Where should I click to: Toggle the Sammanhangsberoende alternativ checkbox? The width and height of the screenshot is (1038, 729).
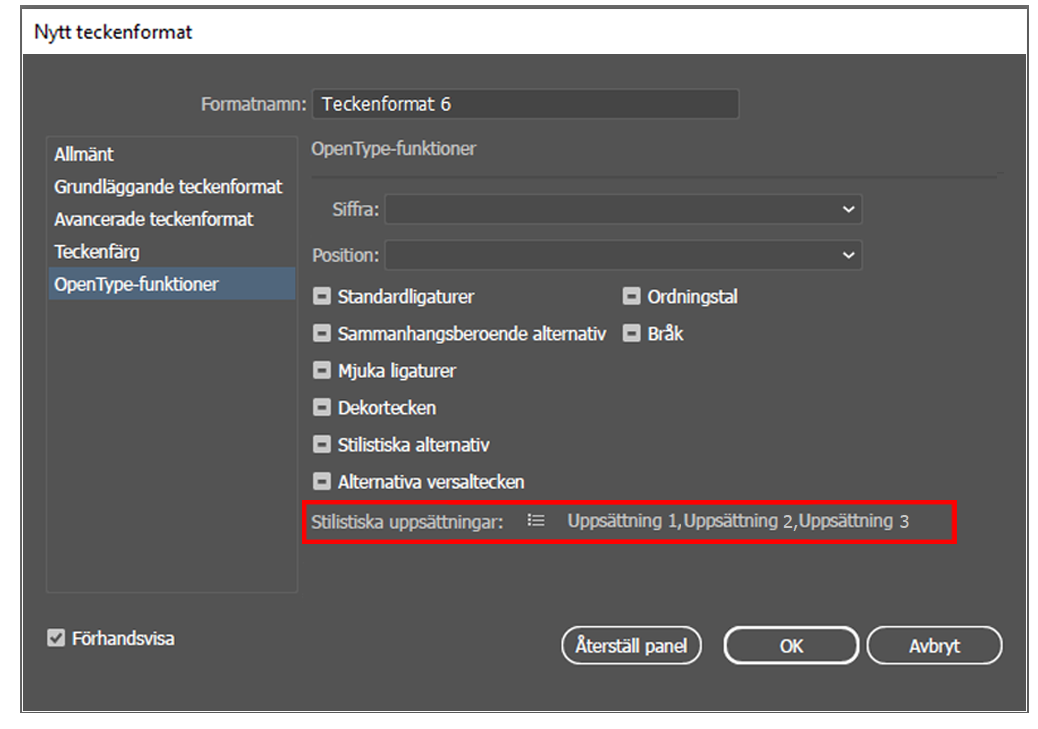[322, 333]
